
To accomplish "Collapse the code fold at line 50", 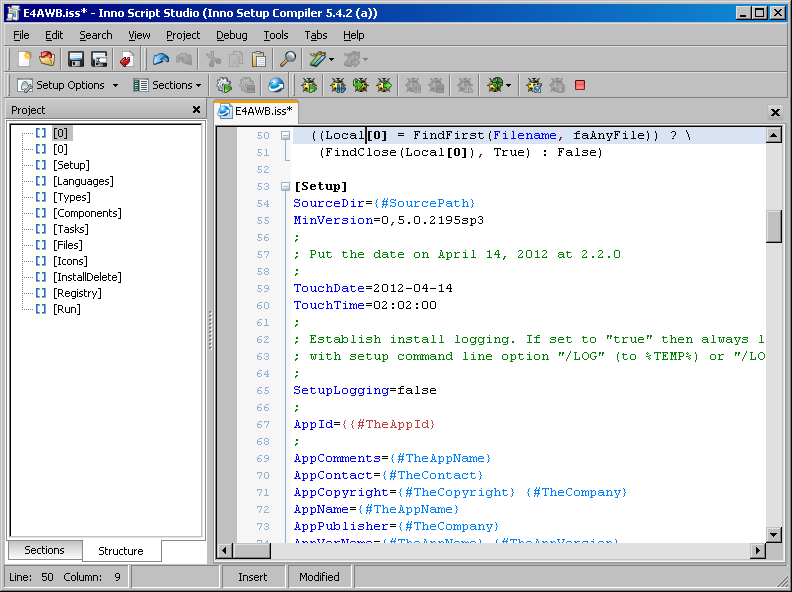I will (x=285, y=135).
